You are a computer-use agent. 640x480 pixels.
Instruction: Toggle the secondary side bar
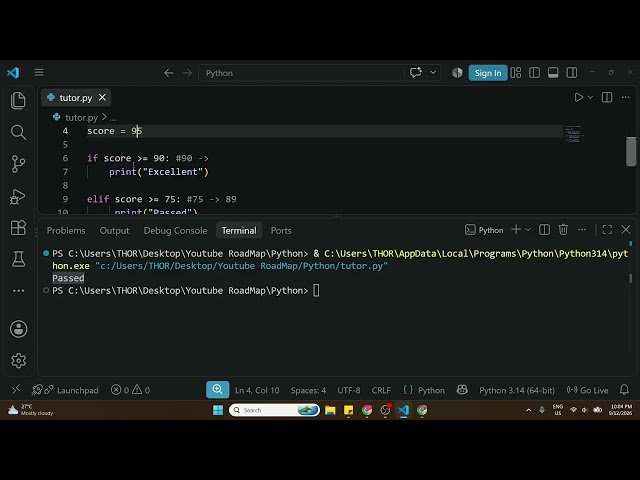click(572, 73)
